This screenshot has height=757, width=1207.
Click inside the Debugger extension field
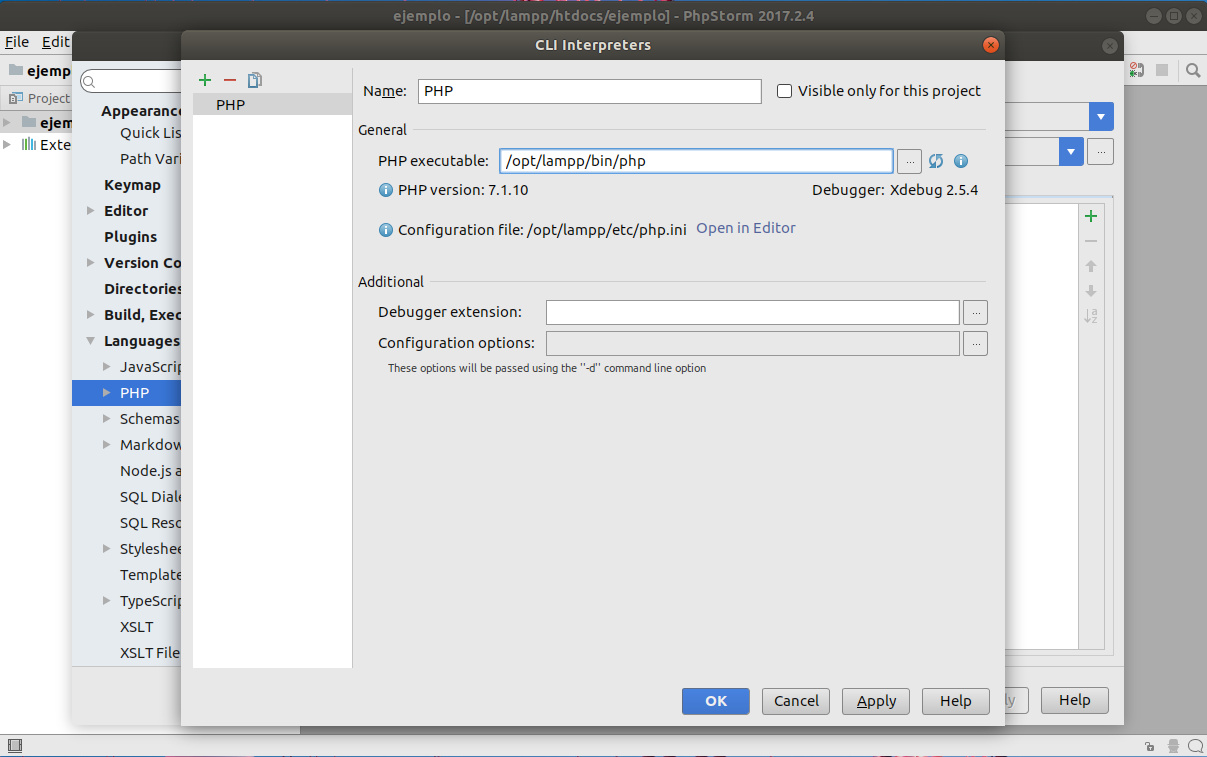(752, 312)
